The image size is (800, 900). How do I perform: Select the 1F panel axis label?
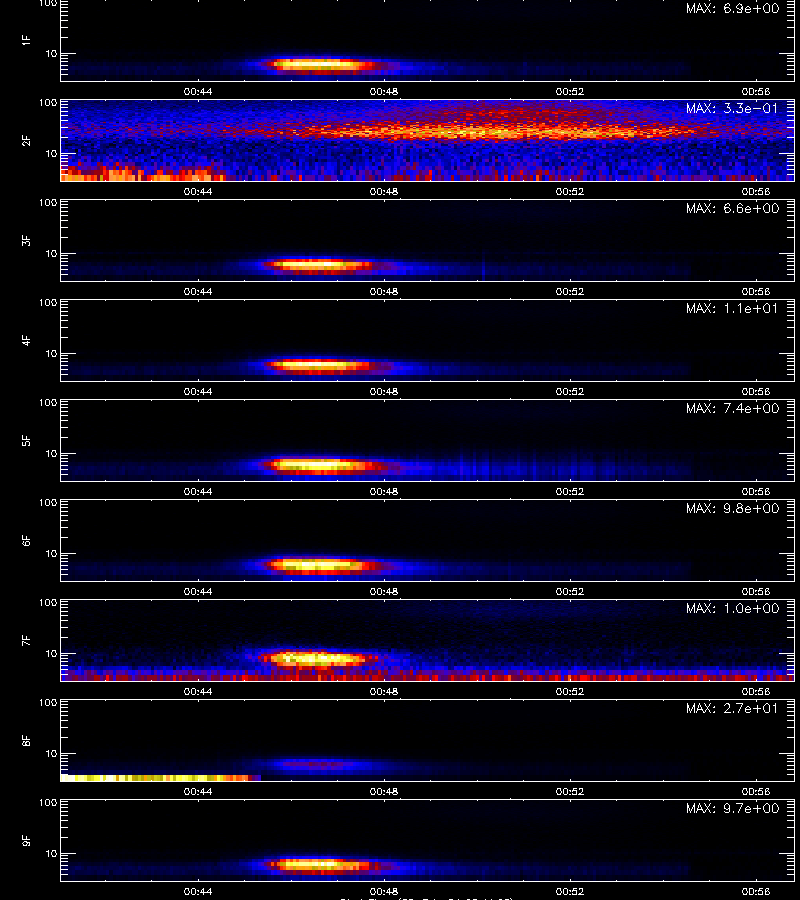pos(26,40)
